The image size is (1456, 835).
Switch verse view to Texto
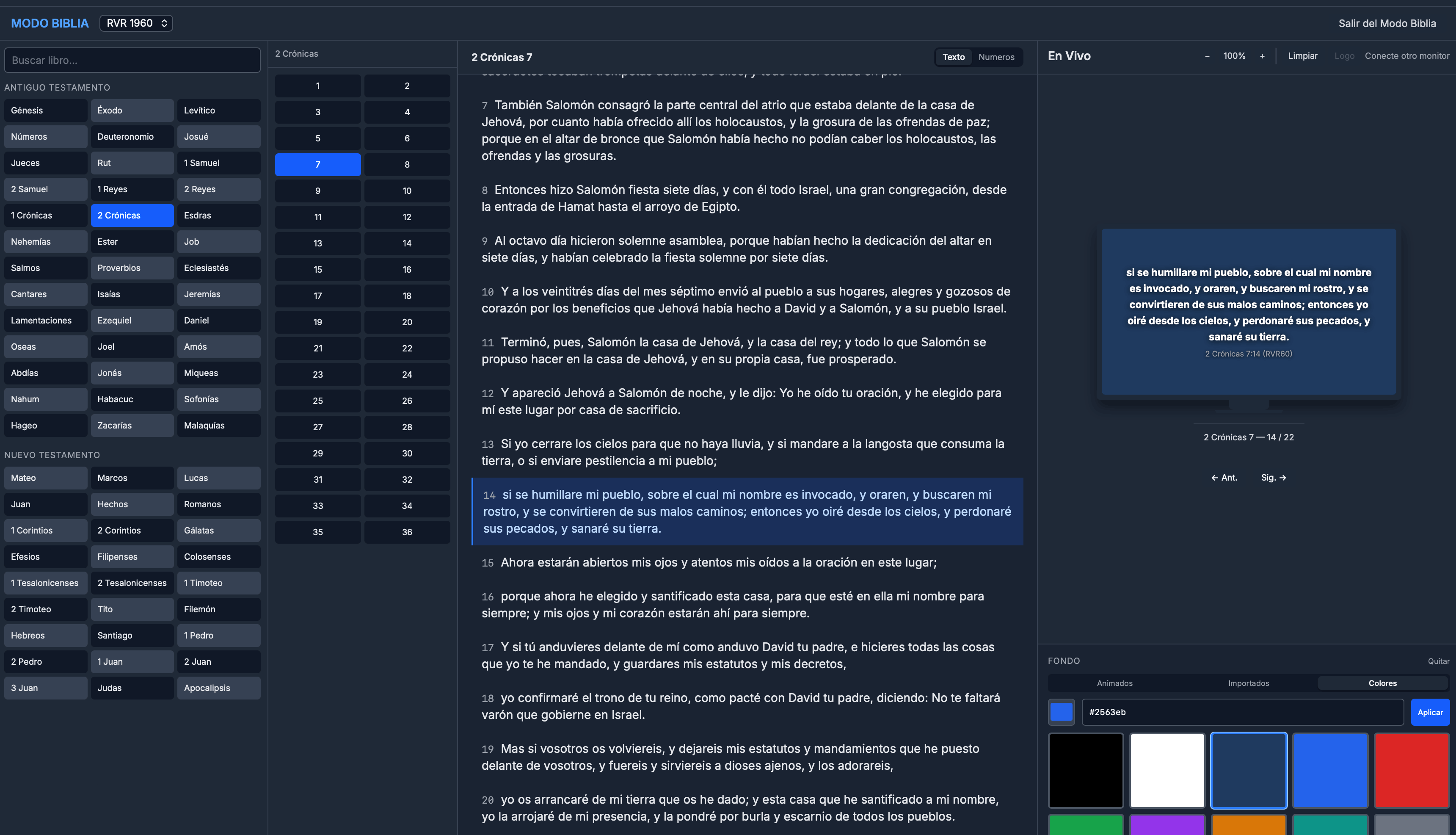coord(953,57)
